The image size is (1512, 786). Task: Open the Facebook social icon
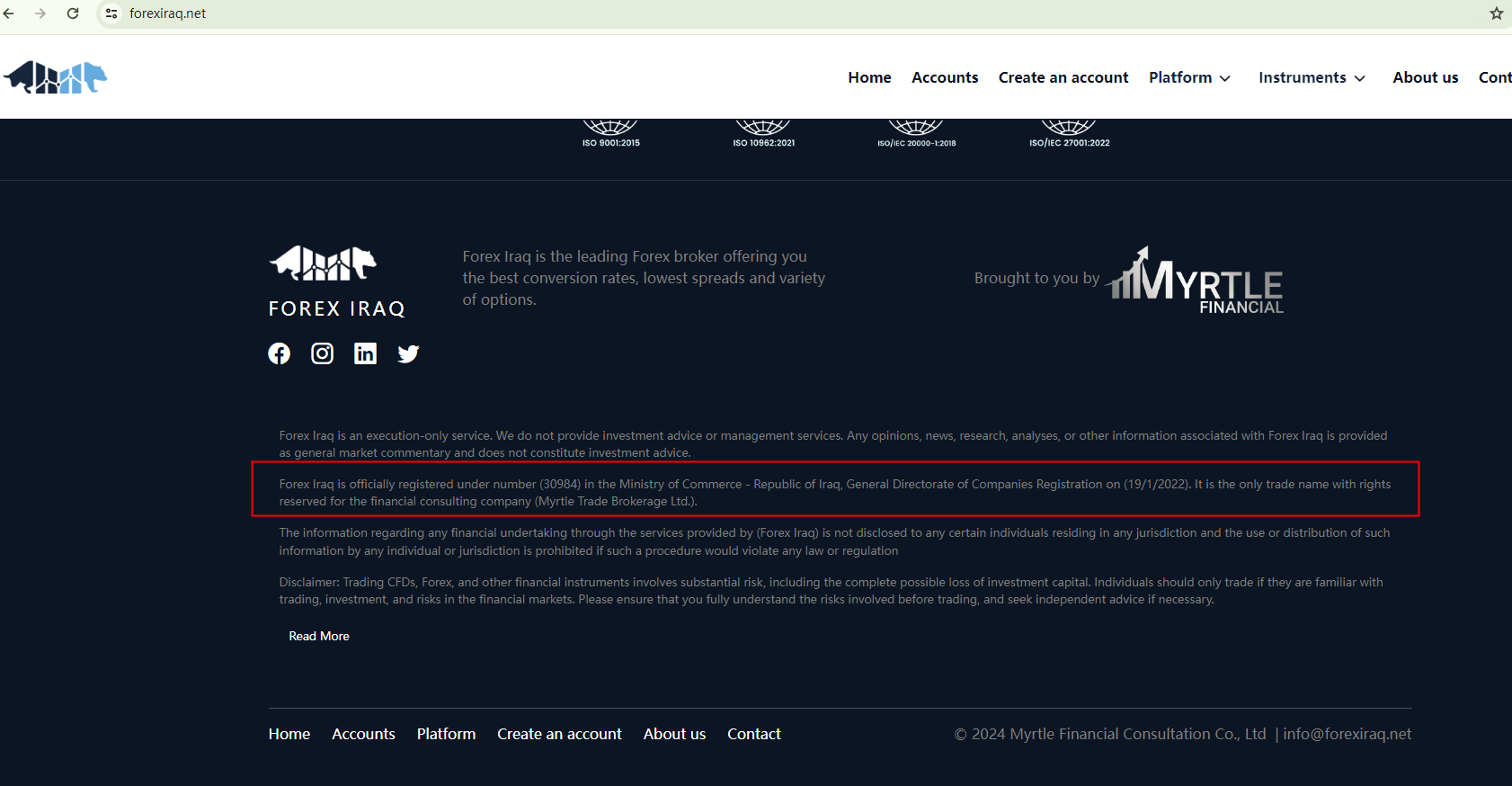[280, 353]
